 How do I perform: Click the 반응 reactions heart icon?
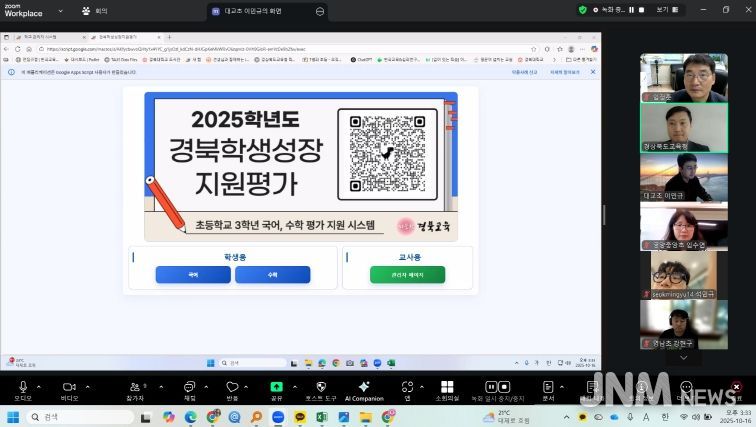[x=232, y=386]
